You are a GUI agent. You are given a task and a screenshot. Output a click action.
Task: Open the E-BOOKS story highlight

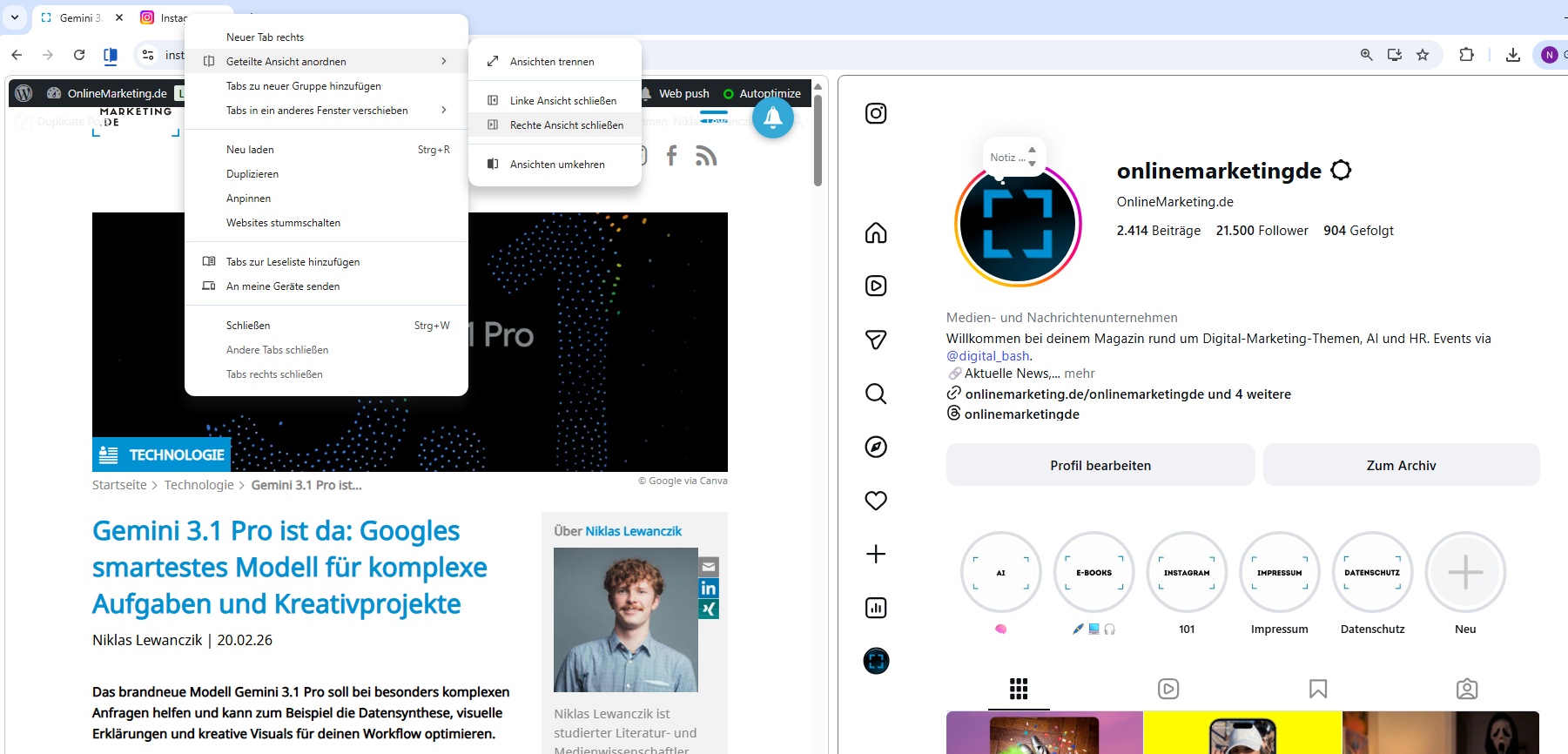1094,572
